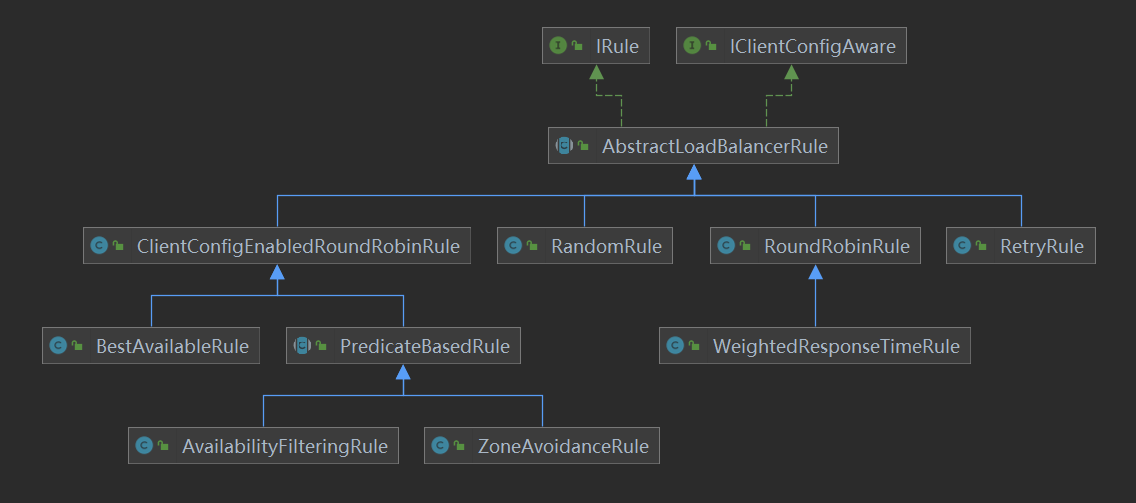Select the IRule label text

point(616,46)
